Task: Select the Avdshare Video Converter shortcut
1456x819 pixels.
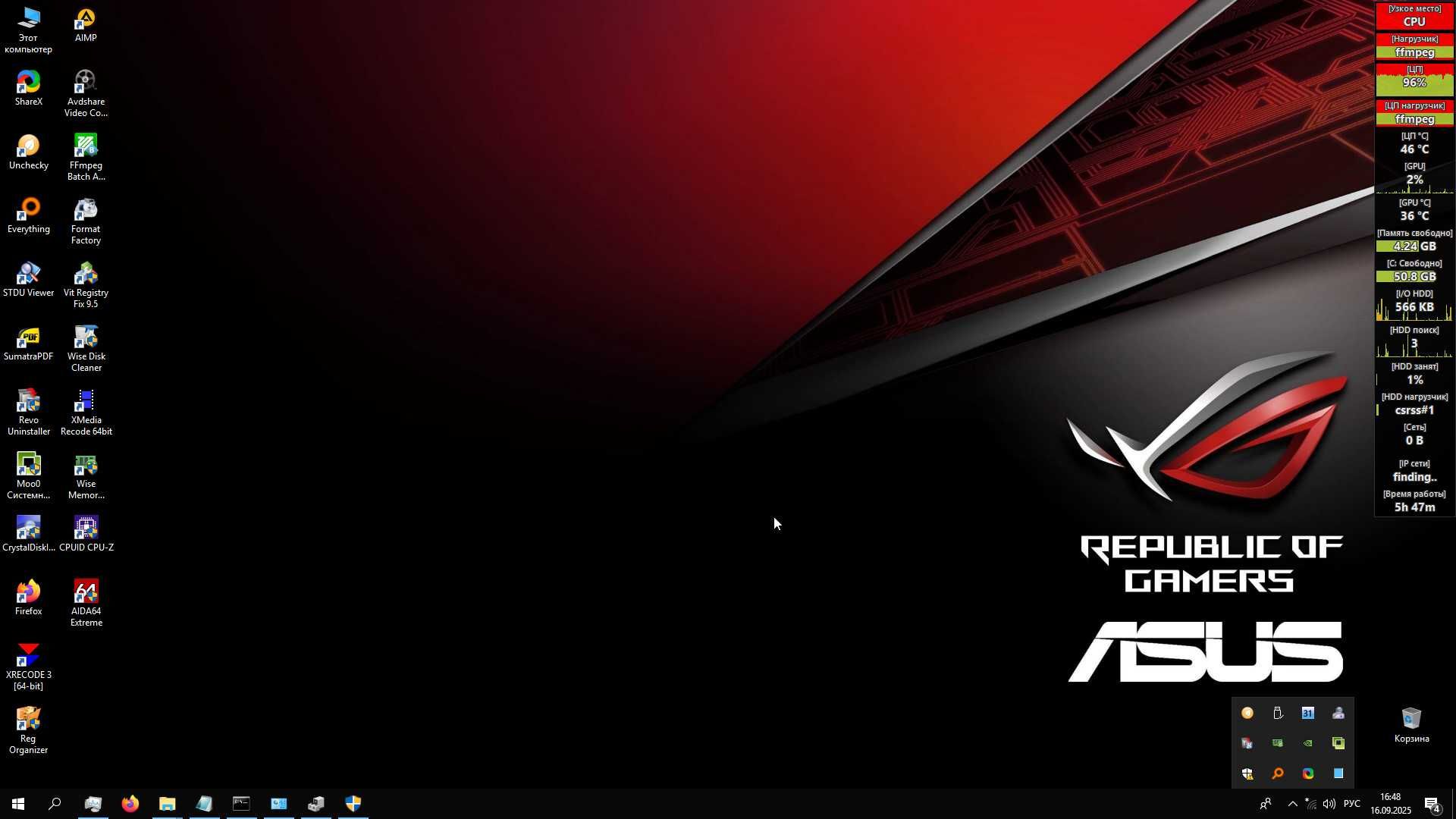Action: coord(86,94)
